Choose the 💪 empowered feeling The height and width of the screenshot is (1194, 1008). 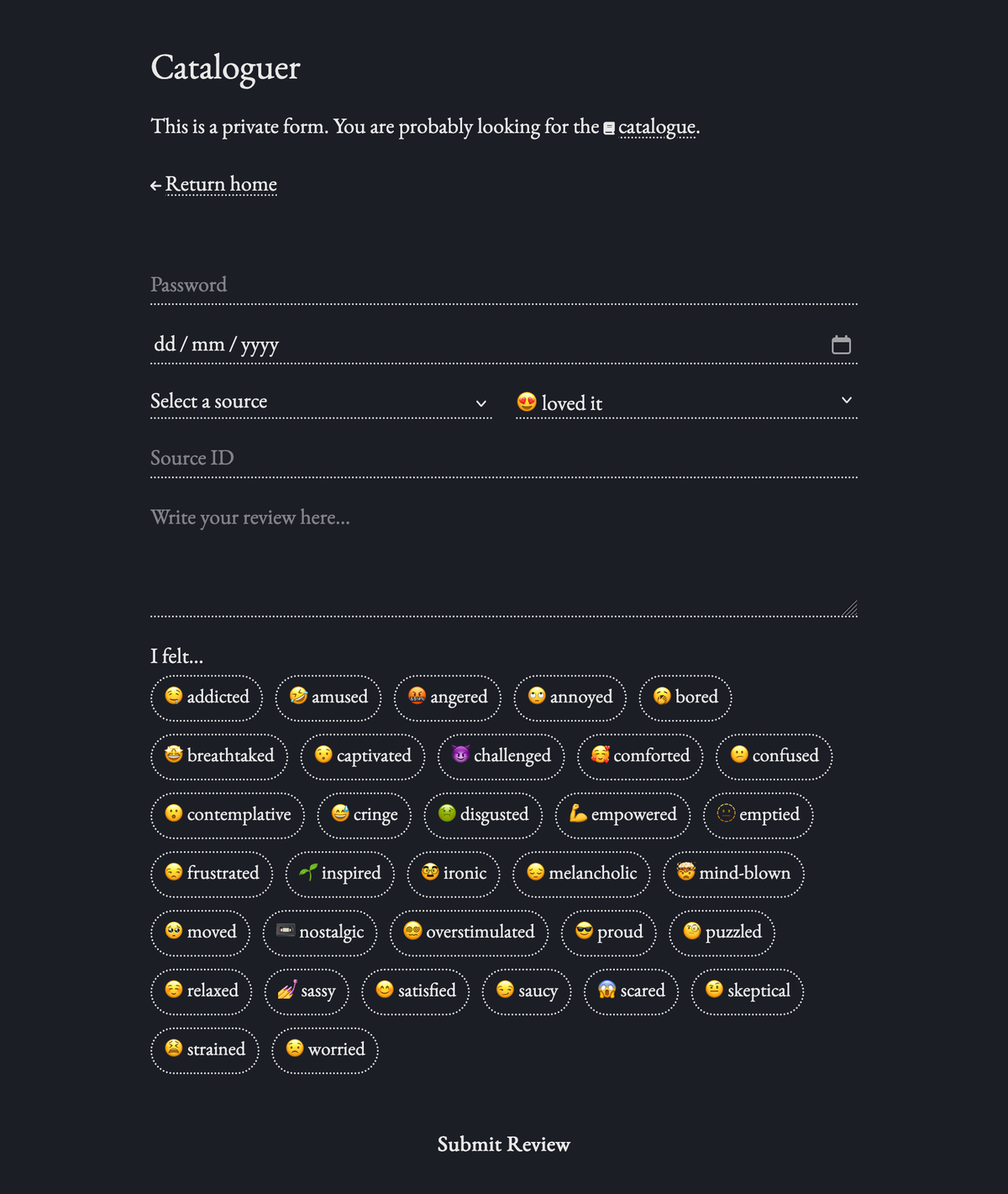(x=622, y=815)
